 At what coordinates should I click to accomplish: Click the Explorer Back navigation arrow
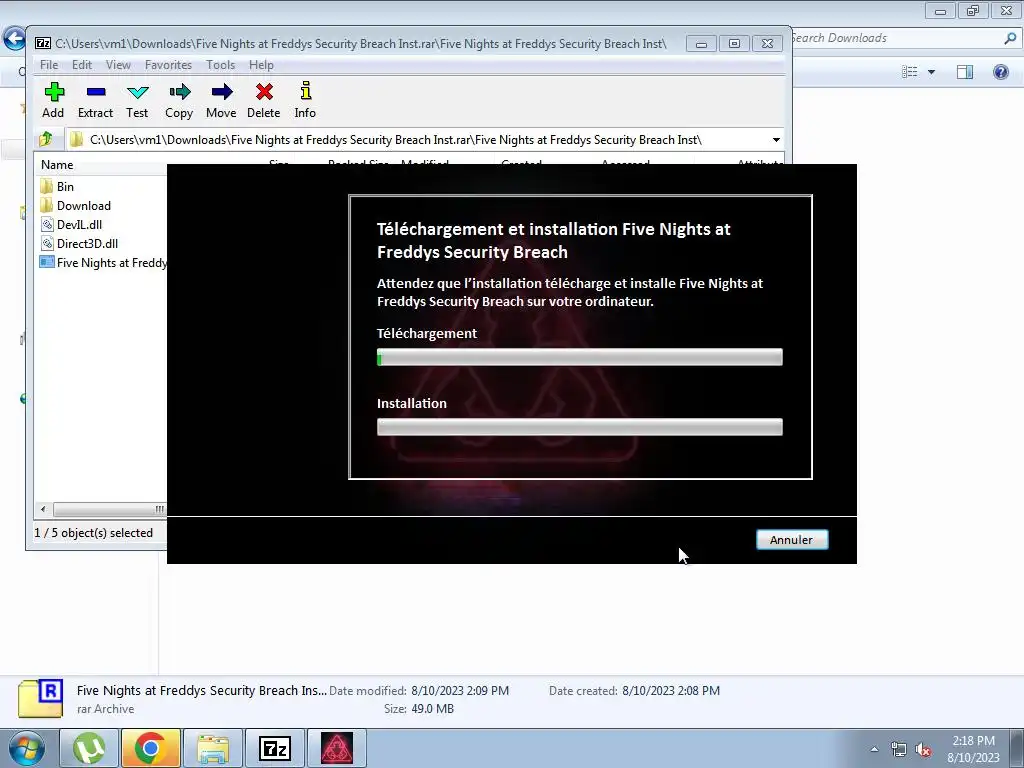click(x=14, y=39)
